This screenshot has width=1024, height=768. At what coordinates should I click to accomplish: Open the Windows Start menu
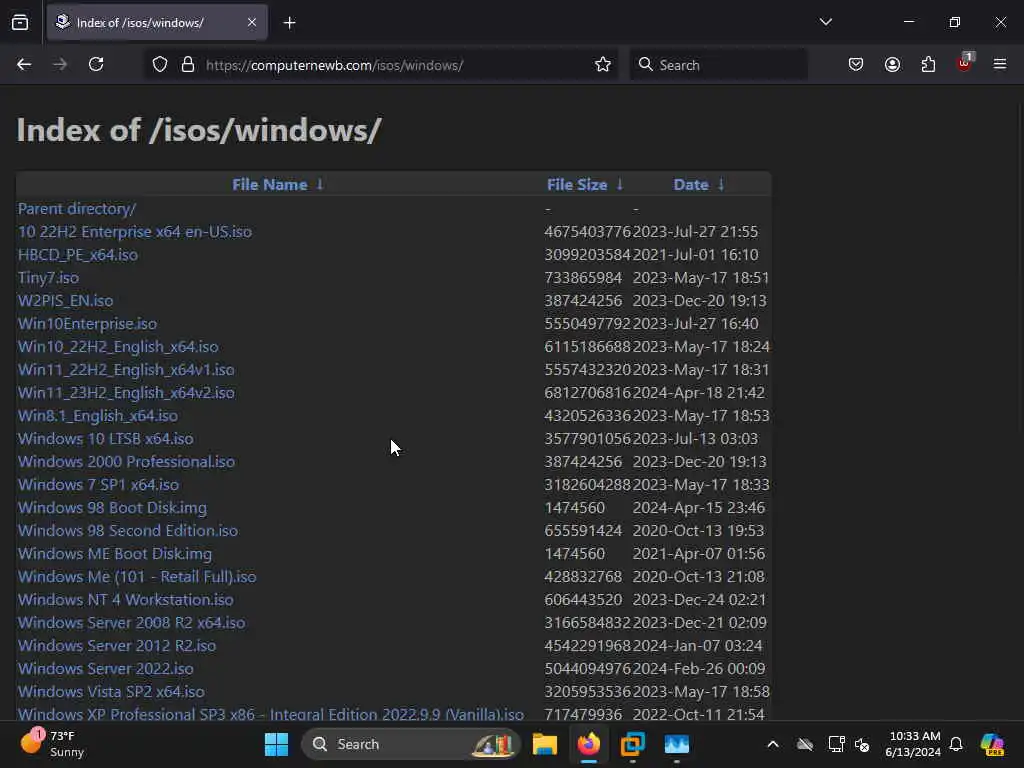pyautogui.click(x=276, y=744)
